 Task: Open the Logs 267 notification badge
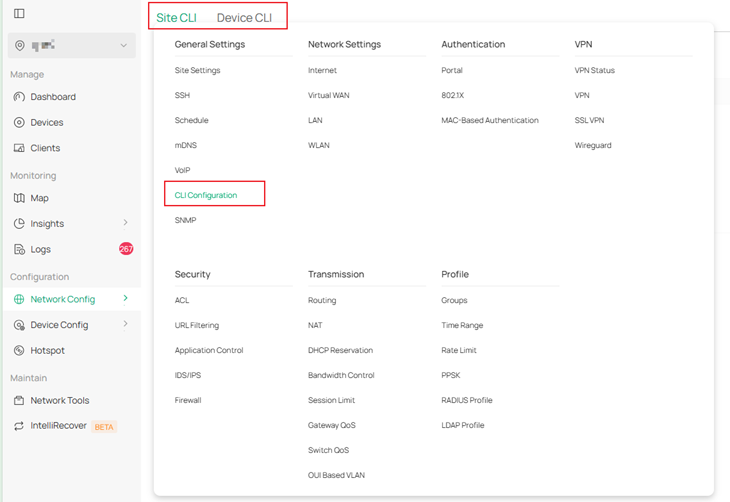coord(126,249)
